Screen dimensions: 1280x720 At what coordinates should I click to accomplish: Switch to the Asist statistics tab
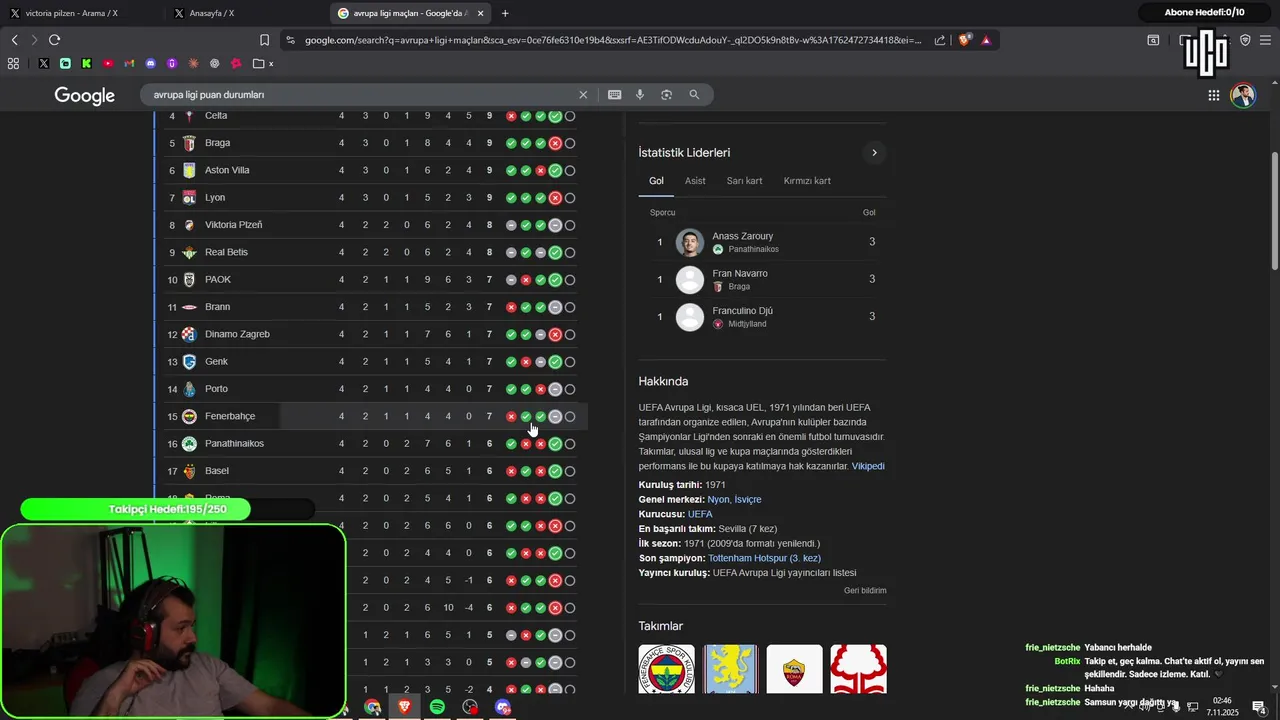[695, 181]
